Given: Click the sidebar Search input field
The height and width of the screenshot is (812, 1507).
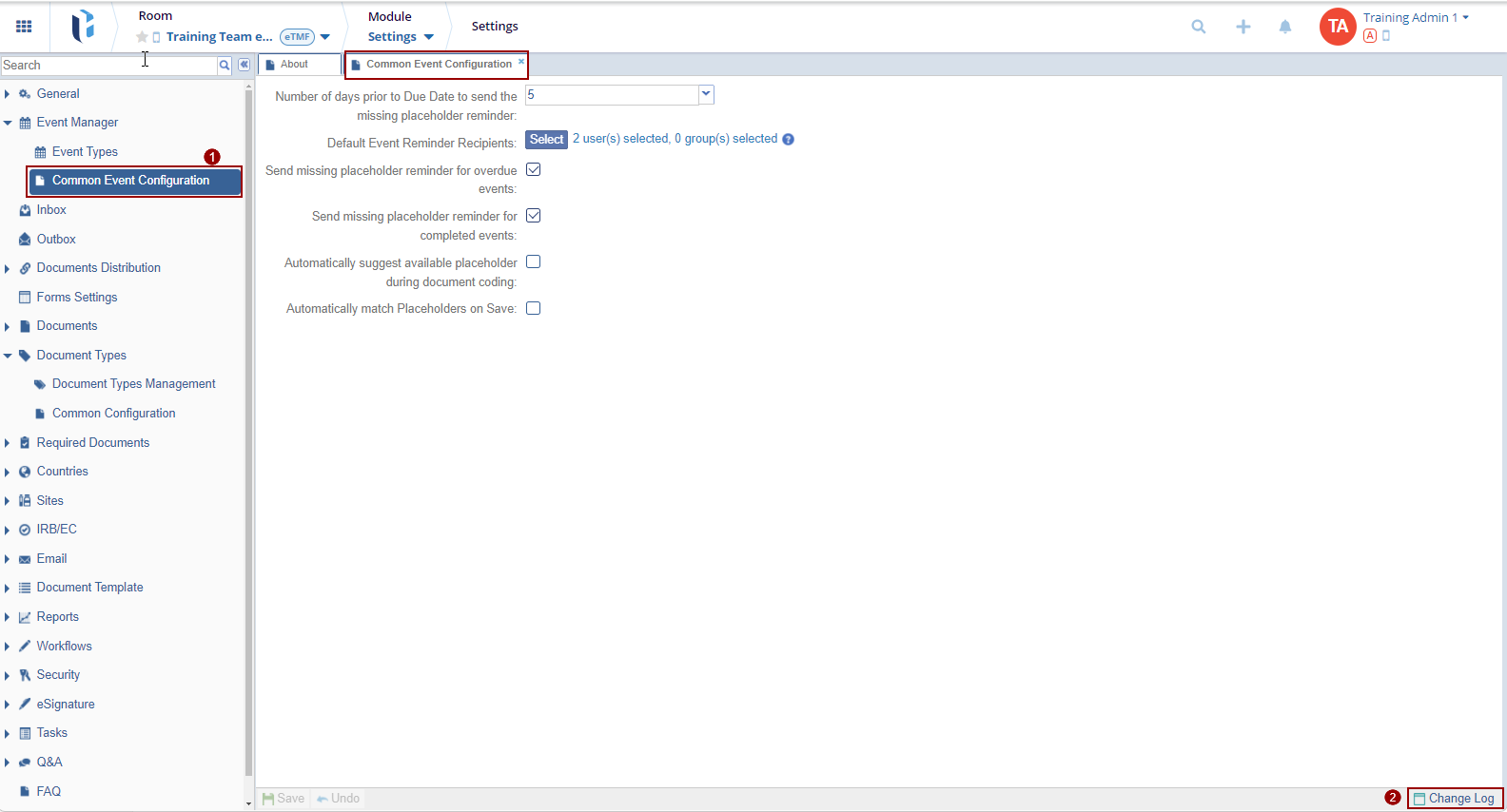Looking at the screenshot, I should pyautogui.click(x=108, y=65).
